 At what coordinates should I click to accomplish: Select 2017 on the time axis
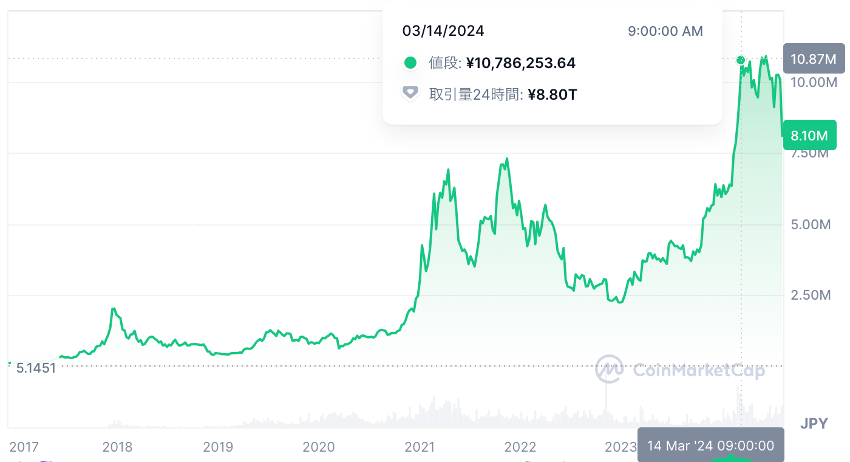point(24,447)
